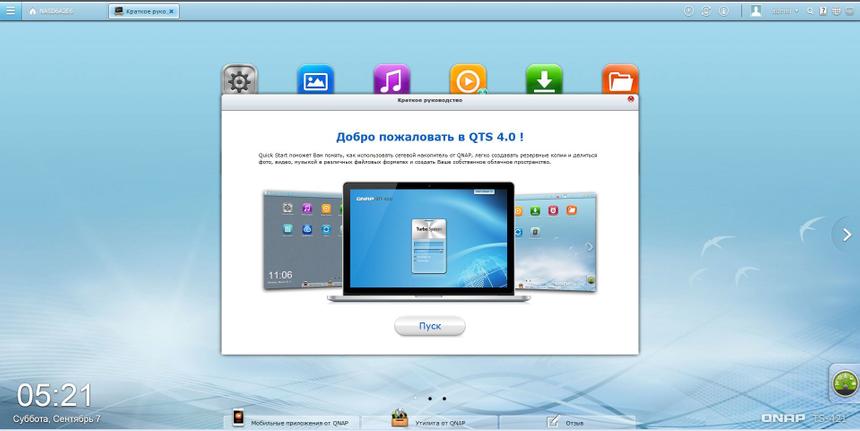Open the main menu hamburger icon
860x431 pixels.
[10, 10]
